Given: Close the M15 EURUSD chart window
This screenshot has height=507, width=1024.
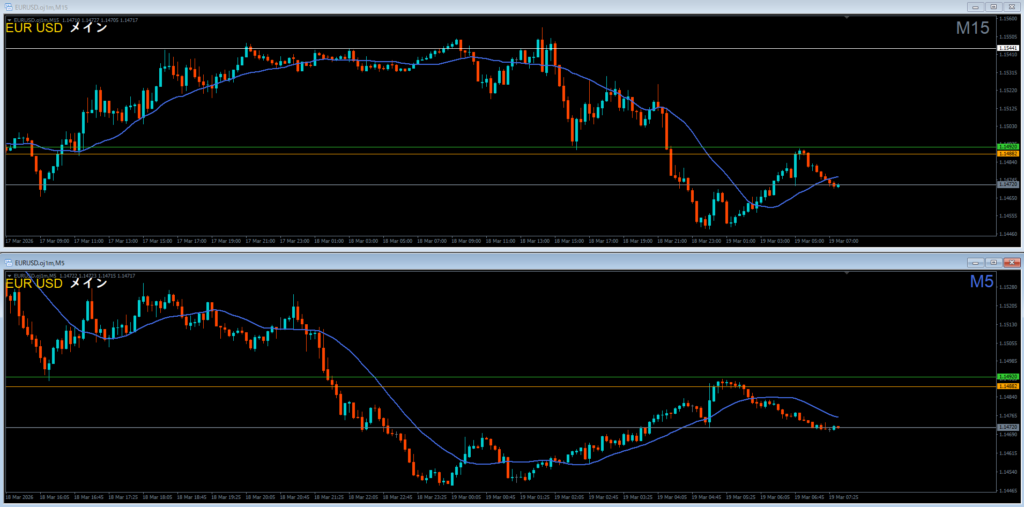Looking at the screenshot, I should coord(1011,6).
